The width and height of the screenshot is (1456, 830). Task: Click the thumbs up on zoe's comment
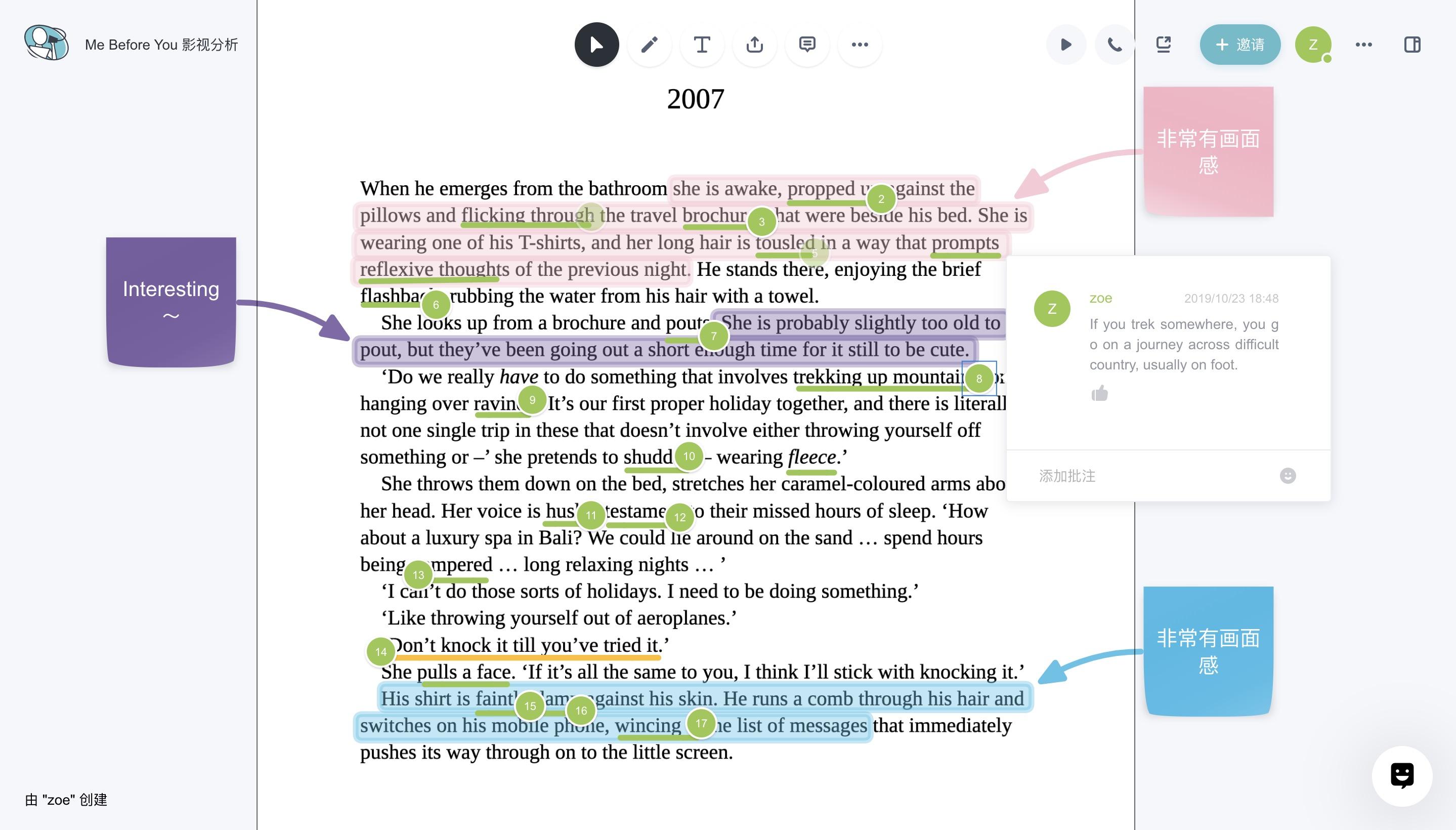tap(1099, 392)
